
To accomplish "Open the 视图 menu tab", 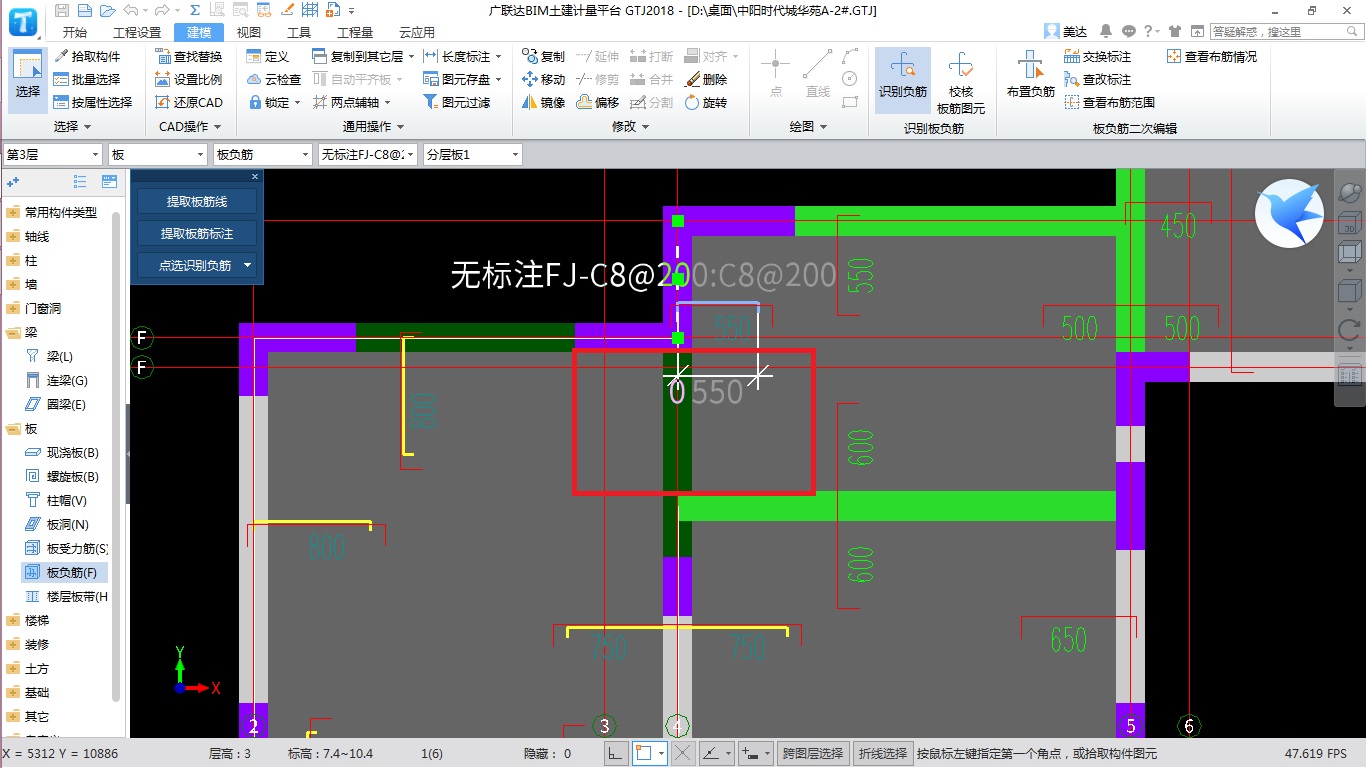I will click(249, 31).
